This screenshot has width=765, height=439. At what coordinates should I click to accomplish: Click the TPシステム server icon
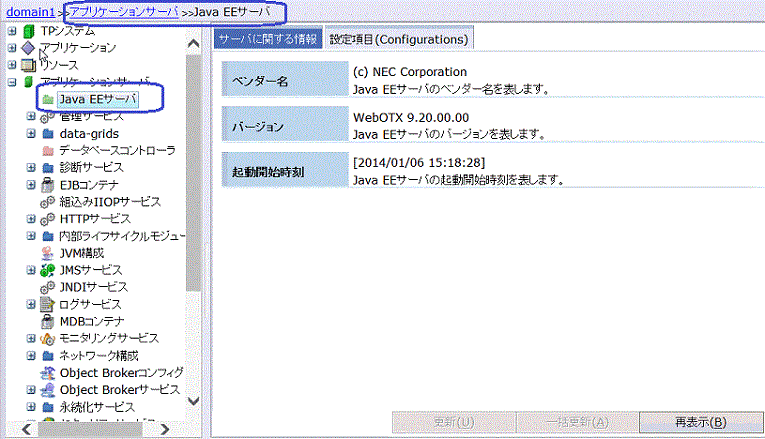pos(28,31)
